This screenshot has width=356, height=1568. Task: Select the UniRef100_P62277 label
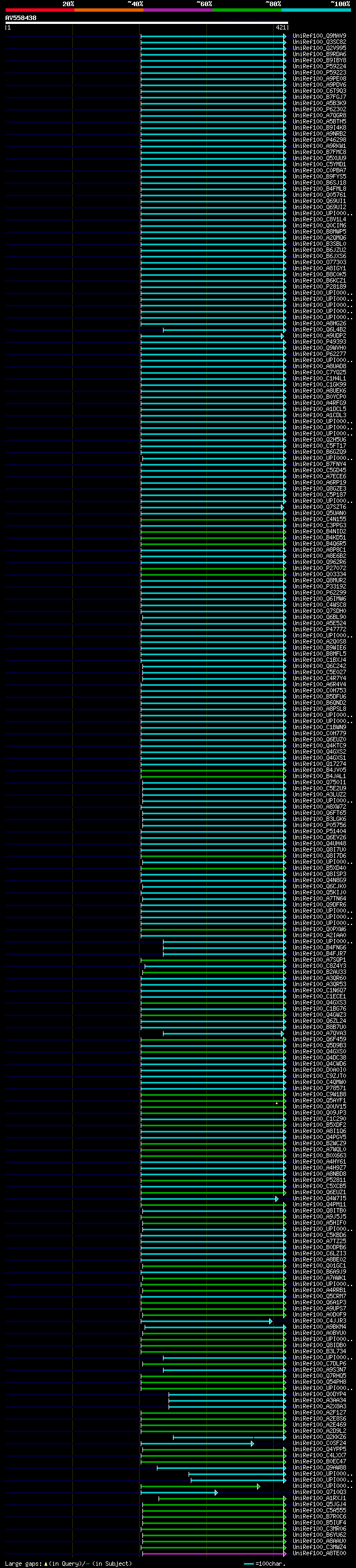tap(319, 354)
